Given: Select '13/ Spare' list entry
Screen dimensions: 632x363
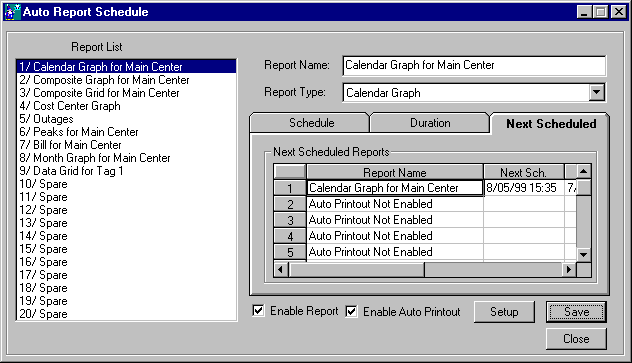Looking at the screenshot, I should [126, 223].
